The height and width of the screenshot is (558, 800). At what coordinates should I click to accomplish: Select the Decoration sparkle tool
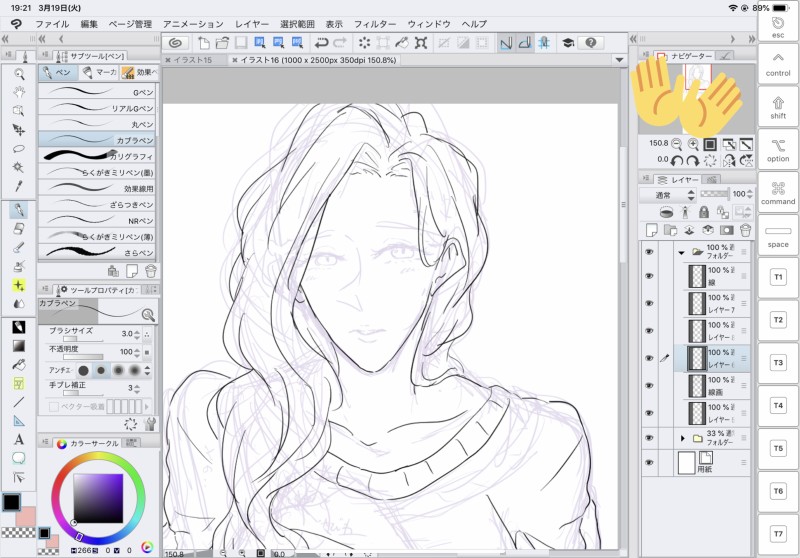[19, 285]
